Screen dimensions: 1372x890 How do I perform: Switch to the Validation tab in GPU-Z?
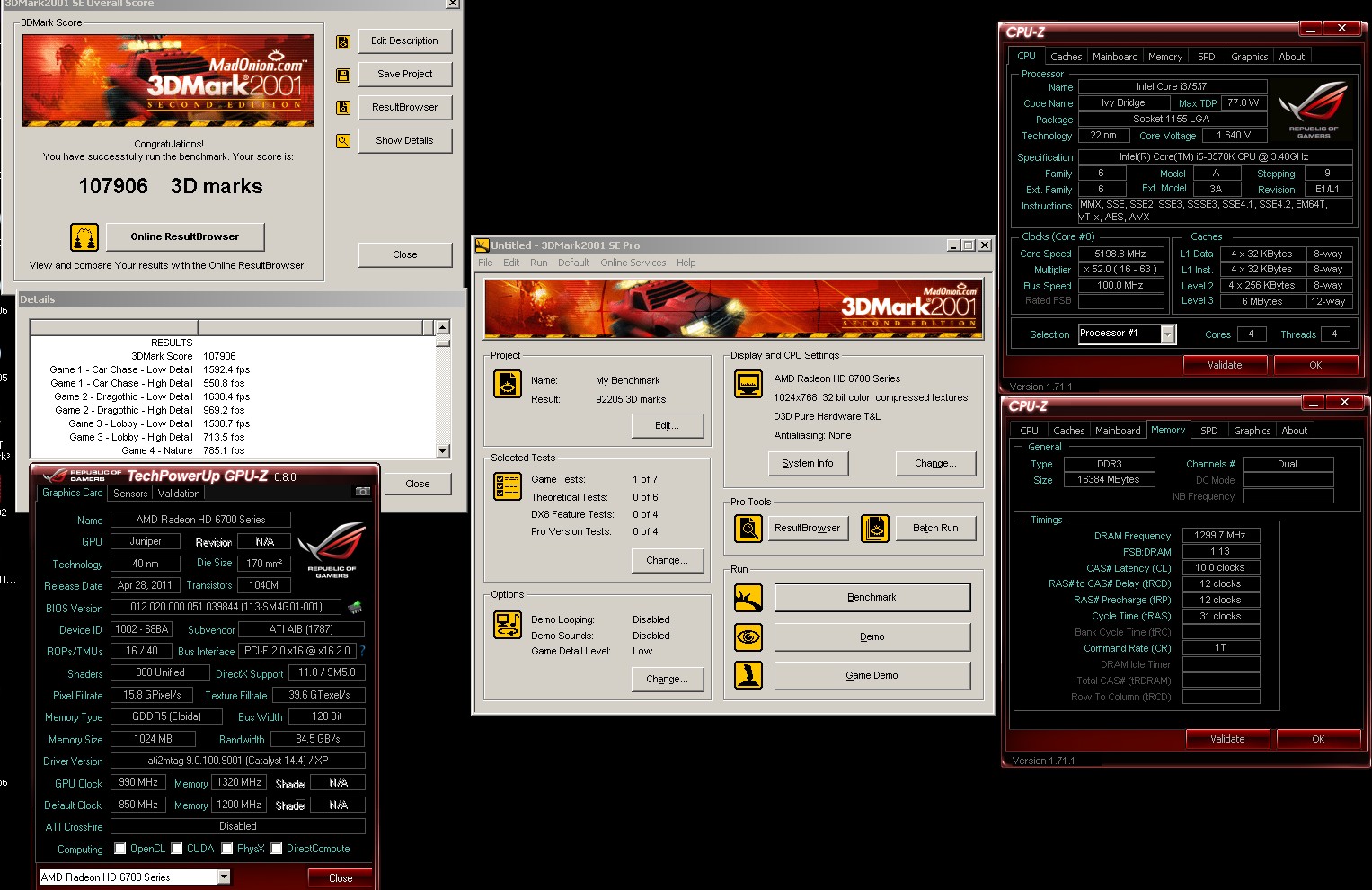179,494
